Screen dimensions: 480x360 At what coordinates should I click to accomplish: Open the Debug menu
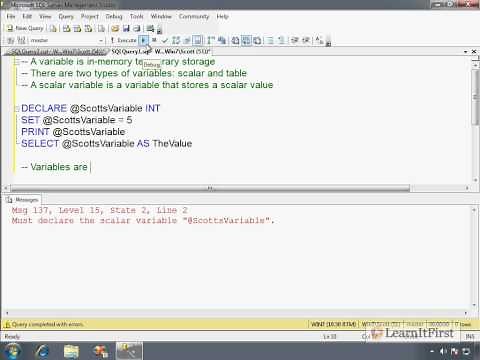(x=114, y=16)
